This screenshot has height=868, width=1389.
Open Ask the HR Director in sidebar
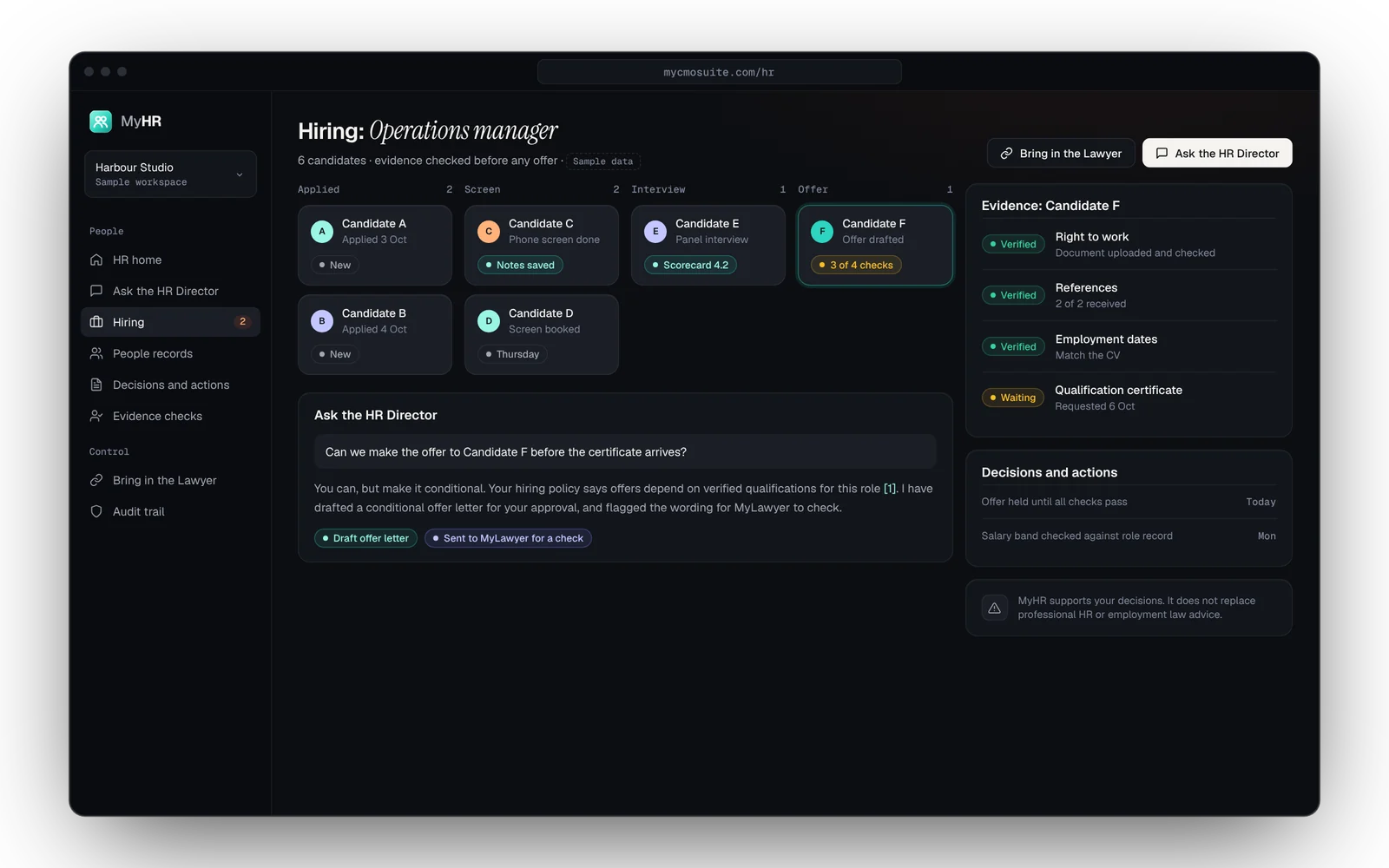point(170,291)
